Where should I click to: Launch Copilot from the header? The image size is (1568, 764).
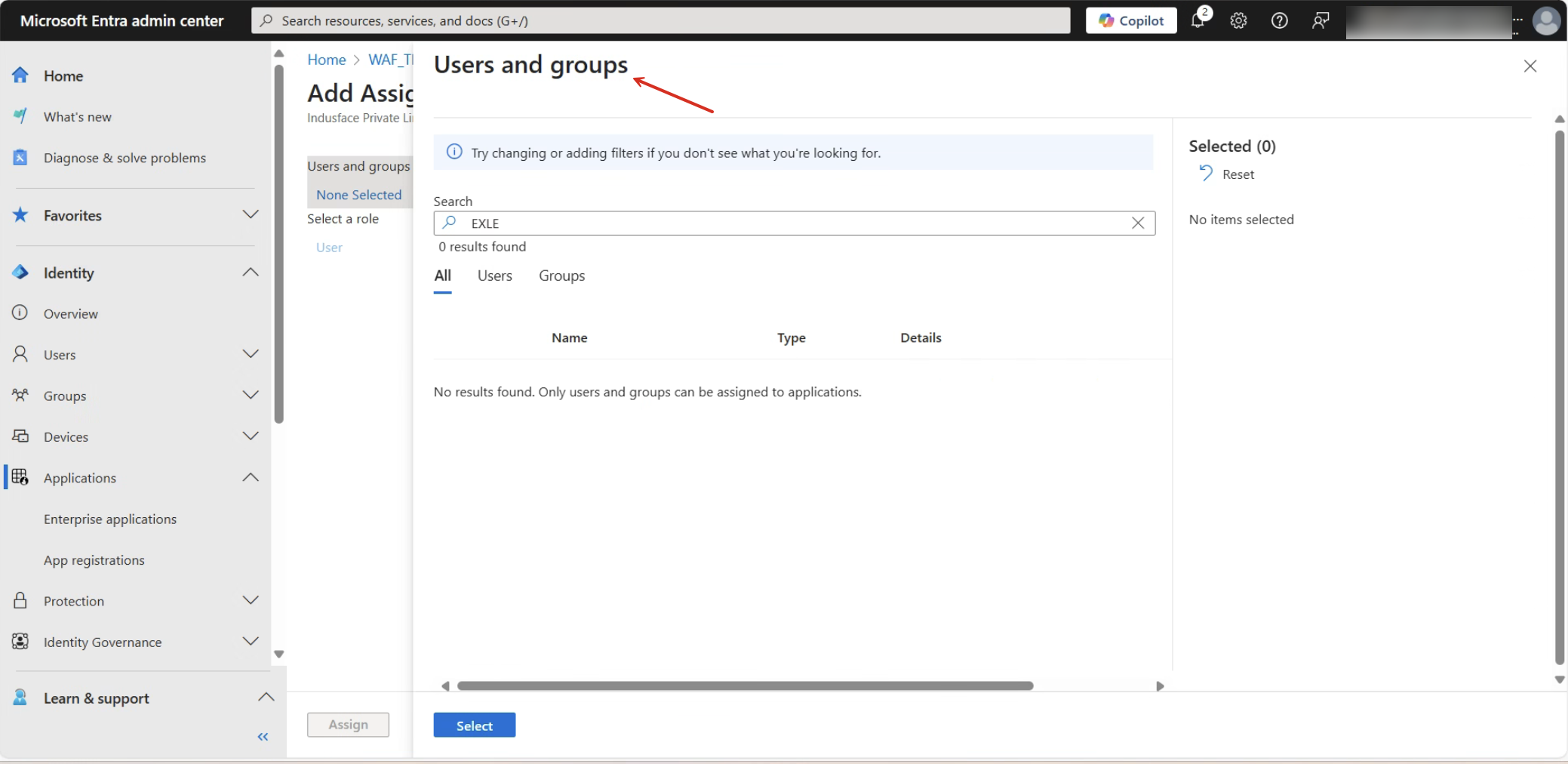click(x=1131, y=20)
